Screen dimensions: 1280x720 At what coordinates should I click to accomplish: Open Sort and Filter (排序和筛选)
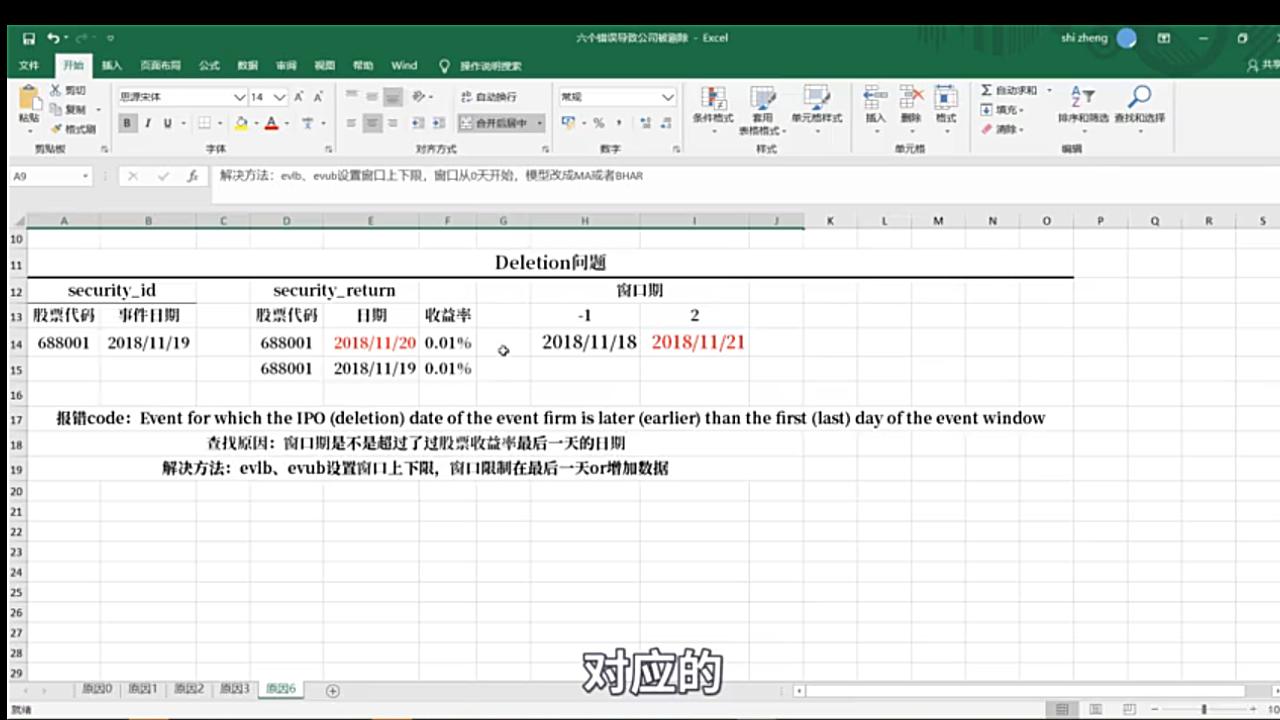(1083, 105)
